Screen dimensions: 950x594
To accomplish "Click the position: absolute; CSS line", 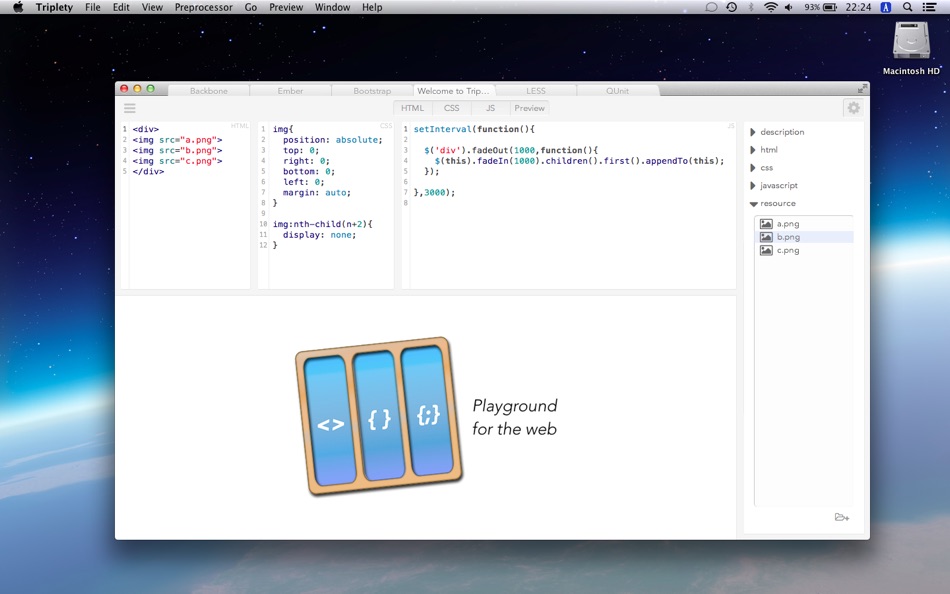I will click(333, 139).
